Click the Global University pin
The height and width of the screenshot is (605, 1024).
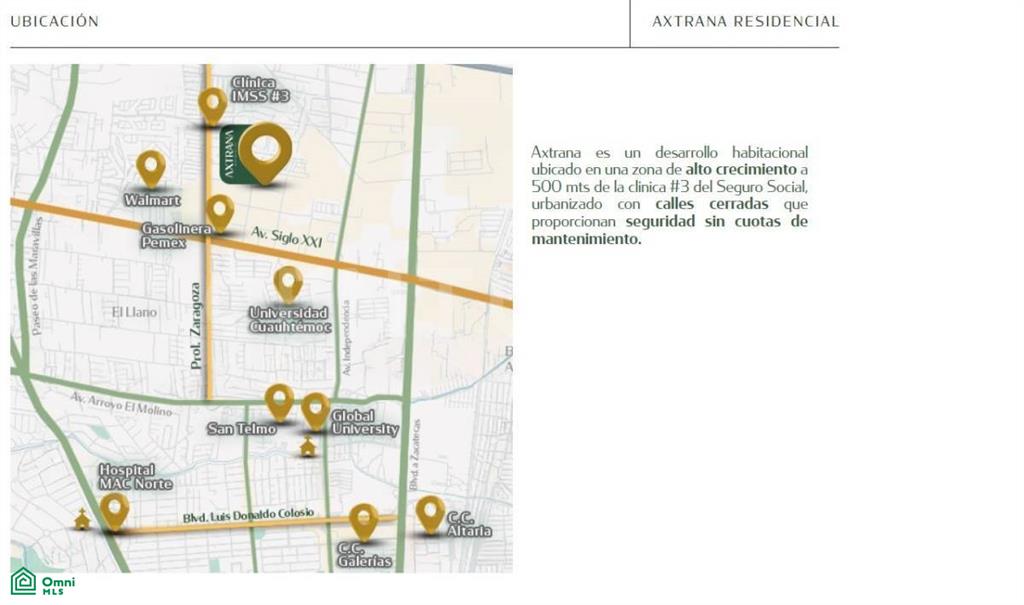click(315, 411)
